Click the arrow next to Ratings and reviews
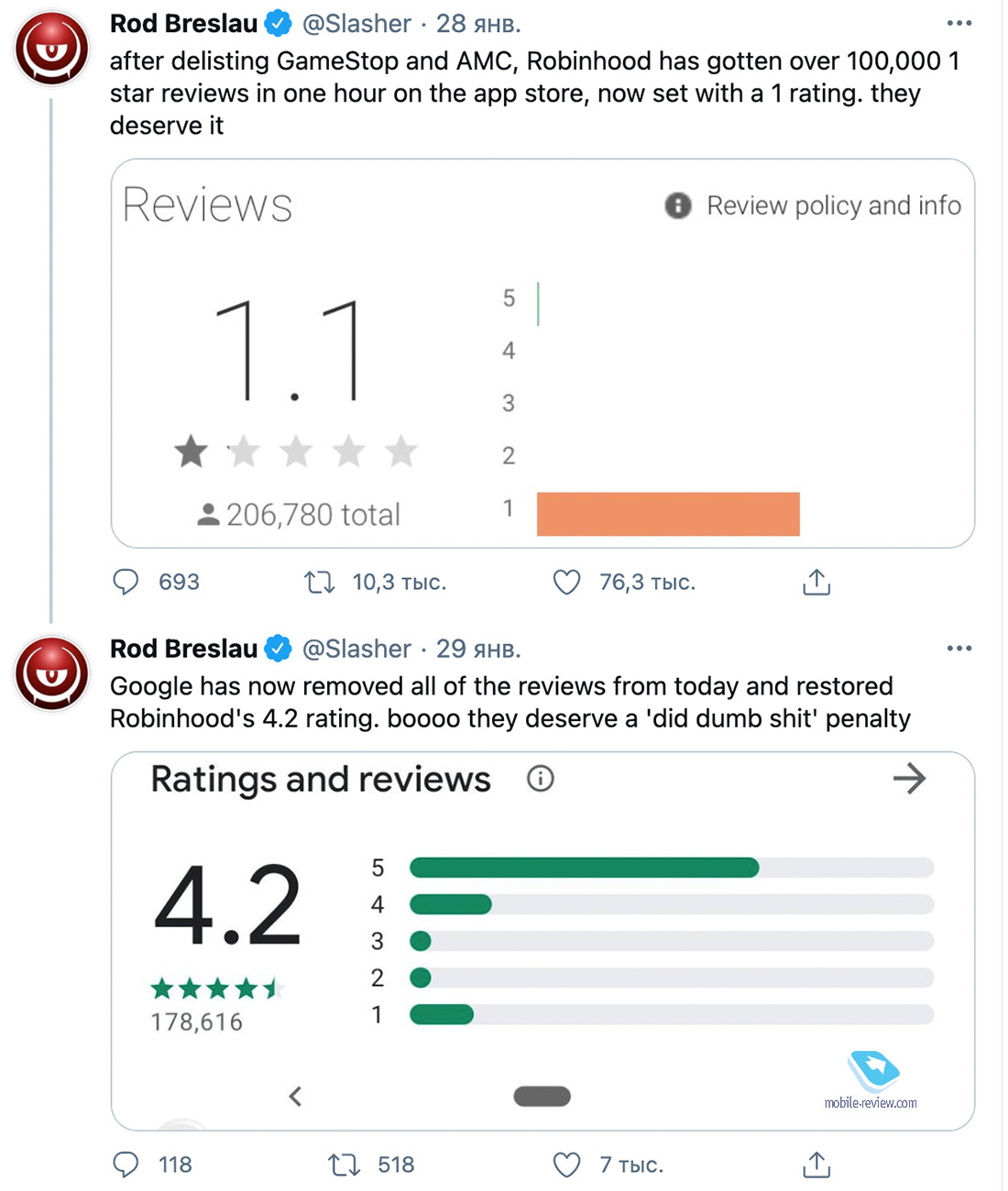The height and width of the screenshot is (1191, 1008). coord(909,779)
